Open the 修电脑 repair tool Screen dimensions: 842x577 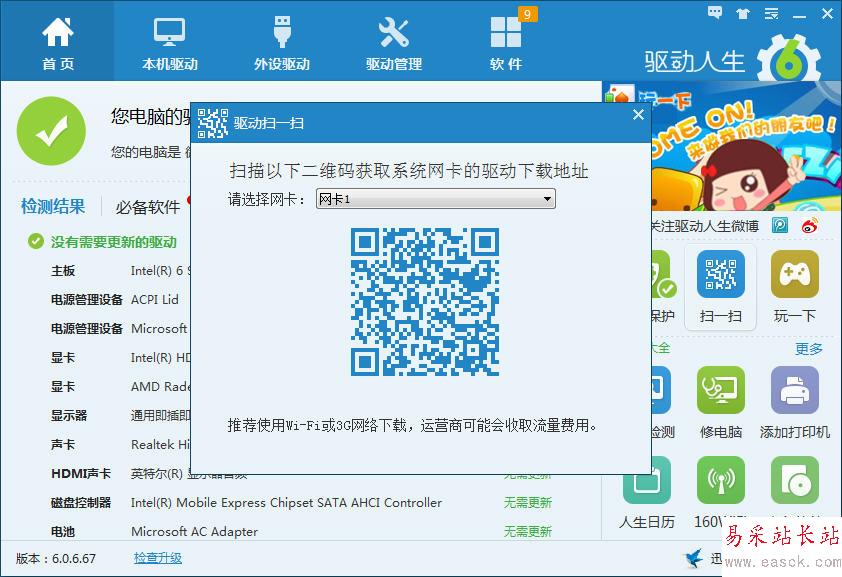721,403
